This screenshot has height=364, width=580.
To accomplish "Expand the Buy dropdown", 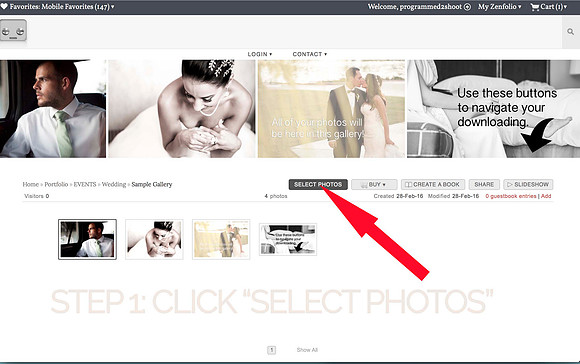I will [374, 184].
